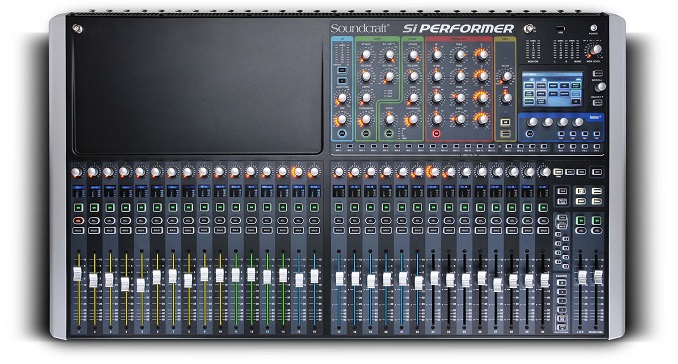Toggle the green ON key of channel one
The width and height of the screenshot is (678, 364).
coord(78,208)
